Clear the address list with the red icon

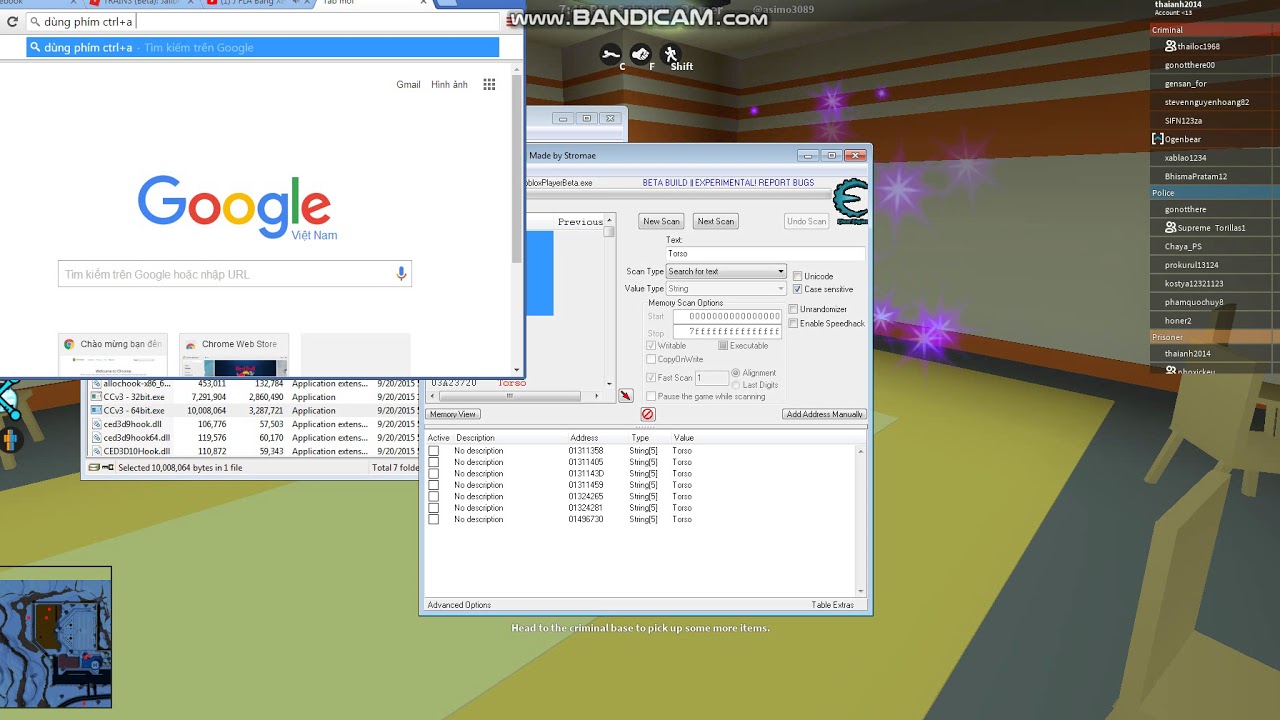coord(647,414)
